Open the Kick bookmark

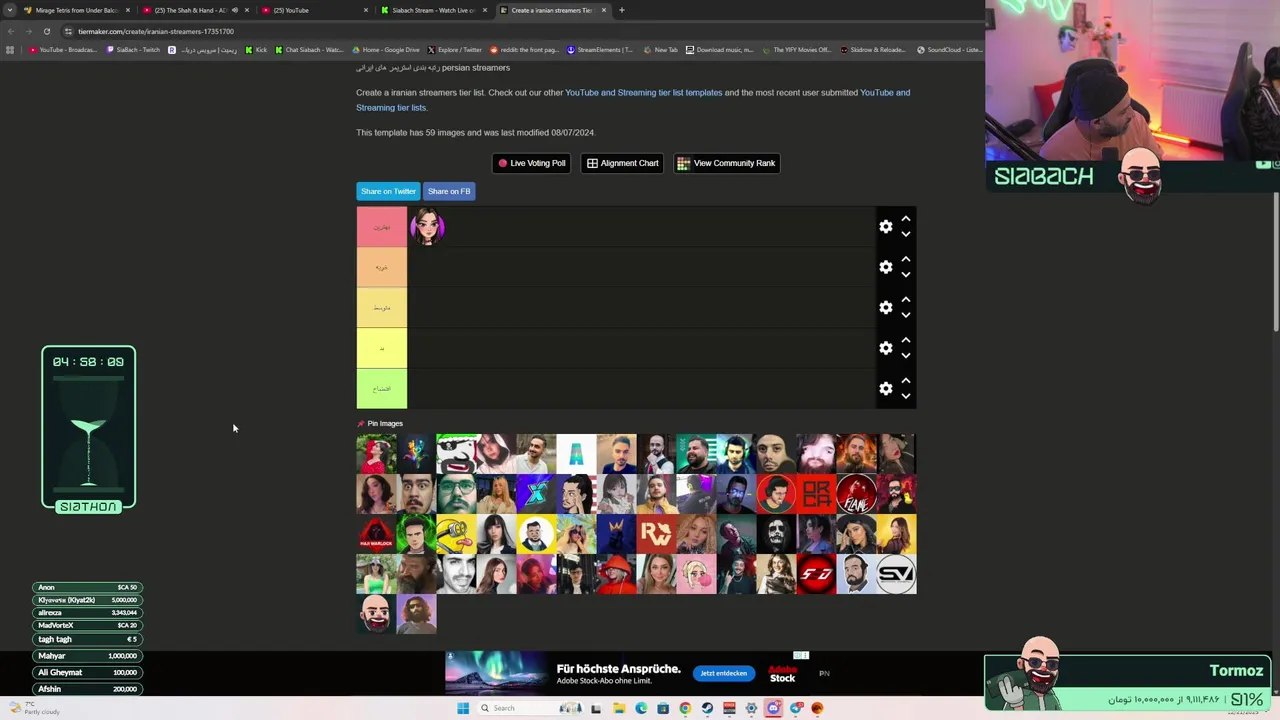256,50
